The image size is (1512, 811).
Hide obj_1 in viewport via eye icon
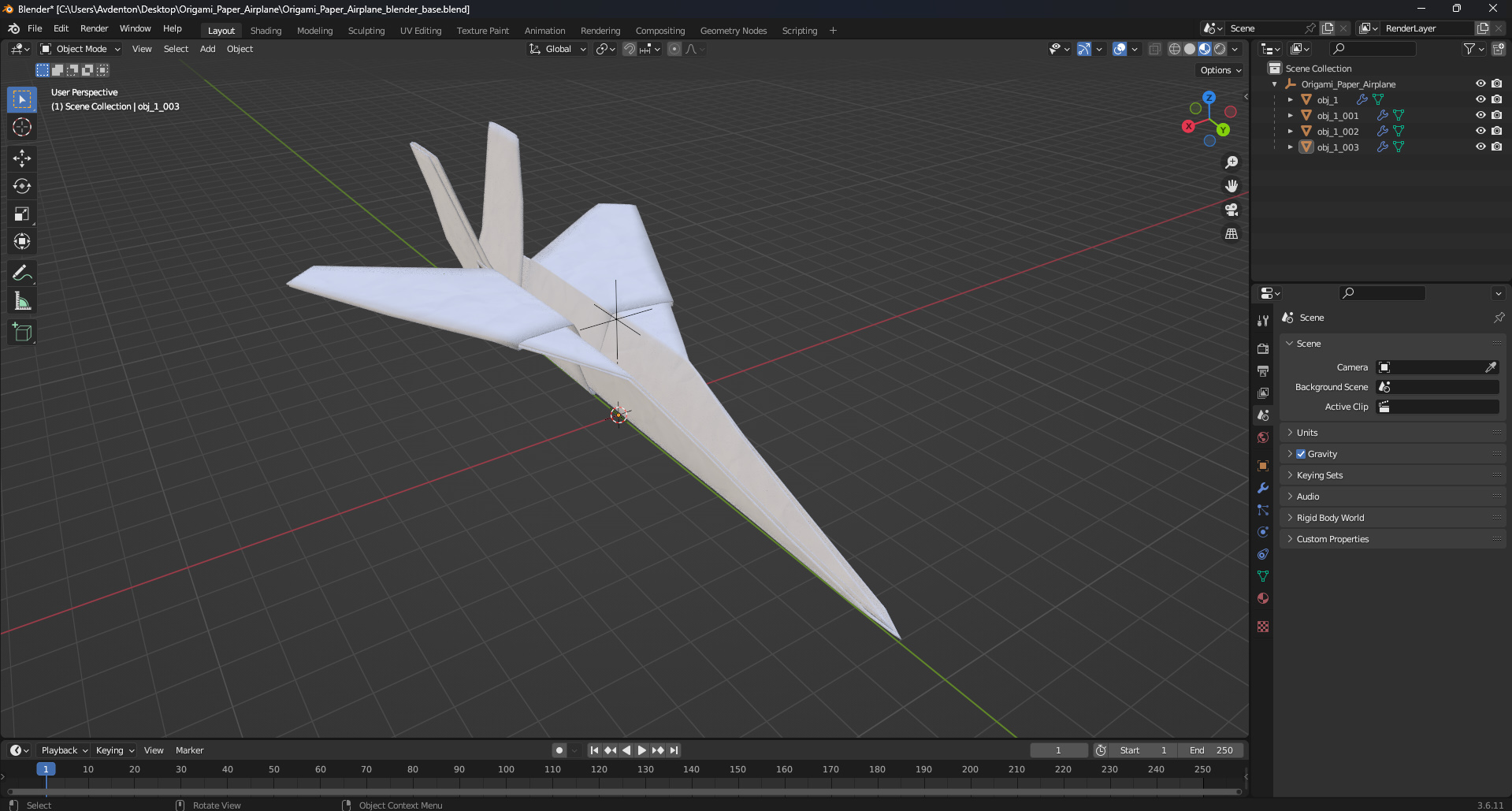tap(1480, 99)
